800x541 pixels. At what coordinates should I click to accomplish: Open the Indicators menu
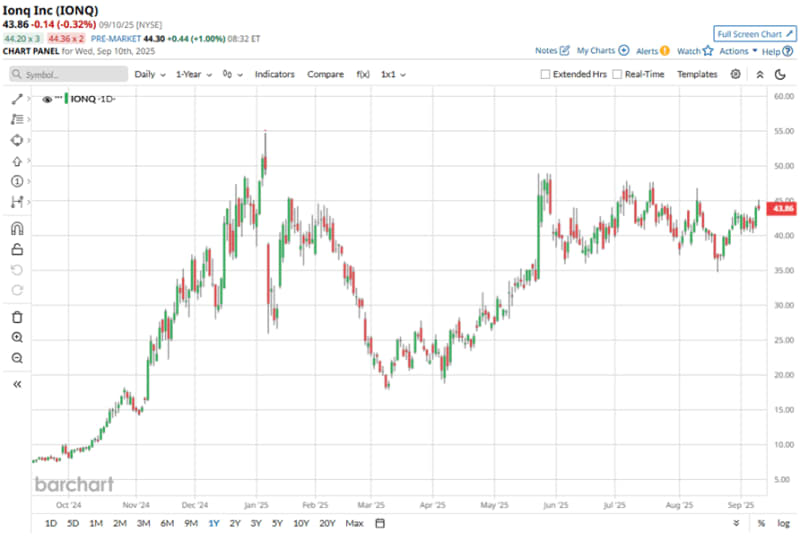[275, 74]
